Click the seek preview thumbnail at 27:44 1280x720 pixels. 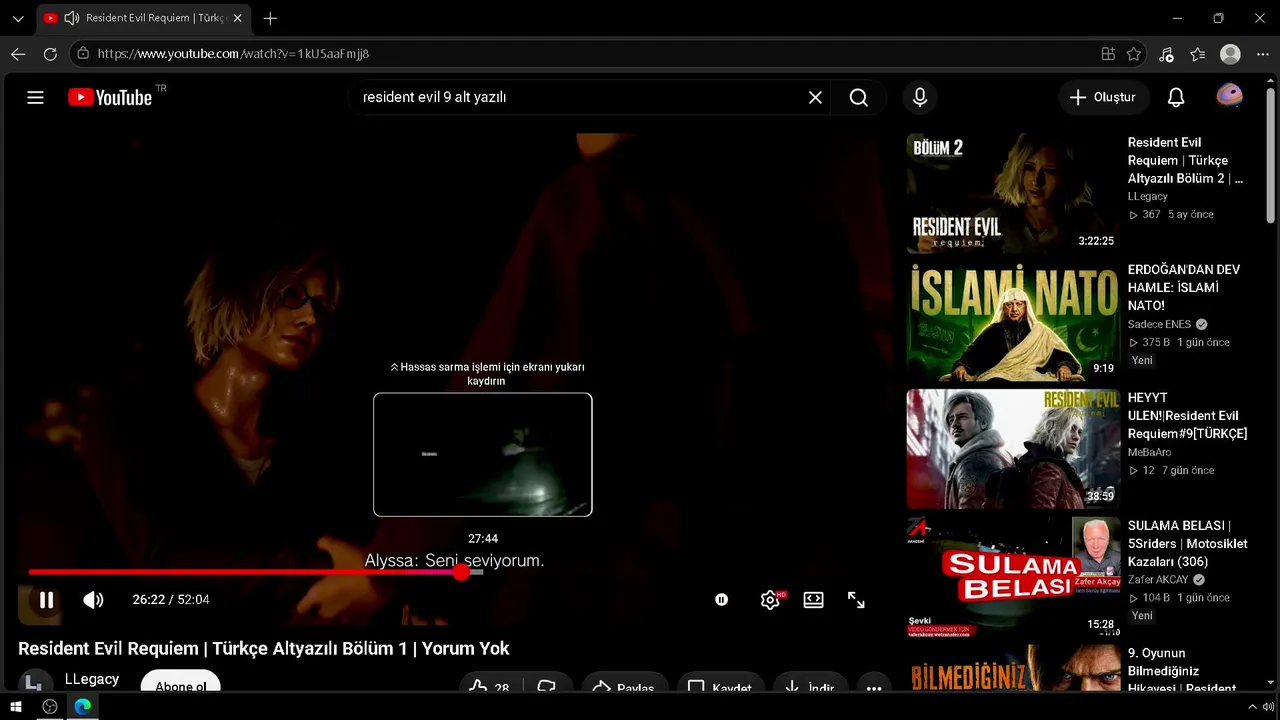(483, 454)
